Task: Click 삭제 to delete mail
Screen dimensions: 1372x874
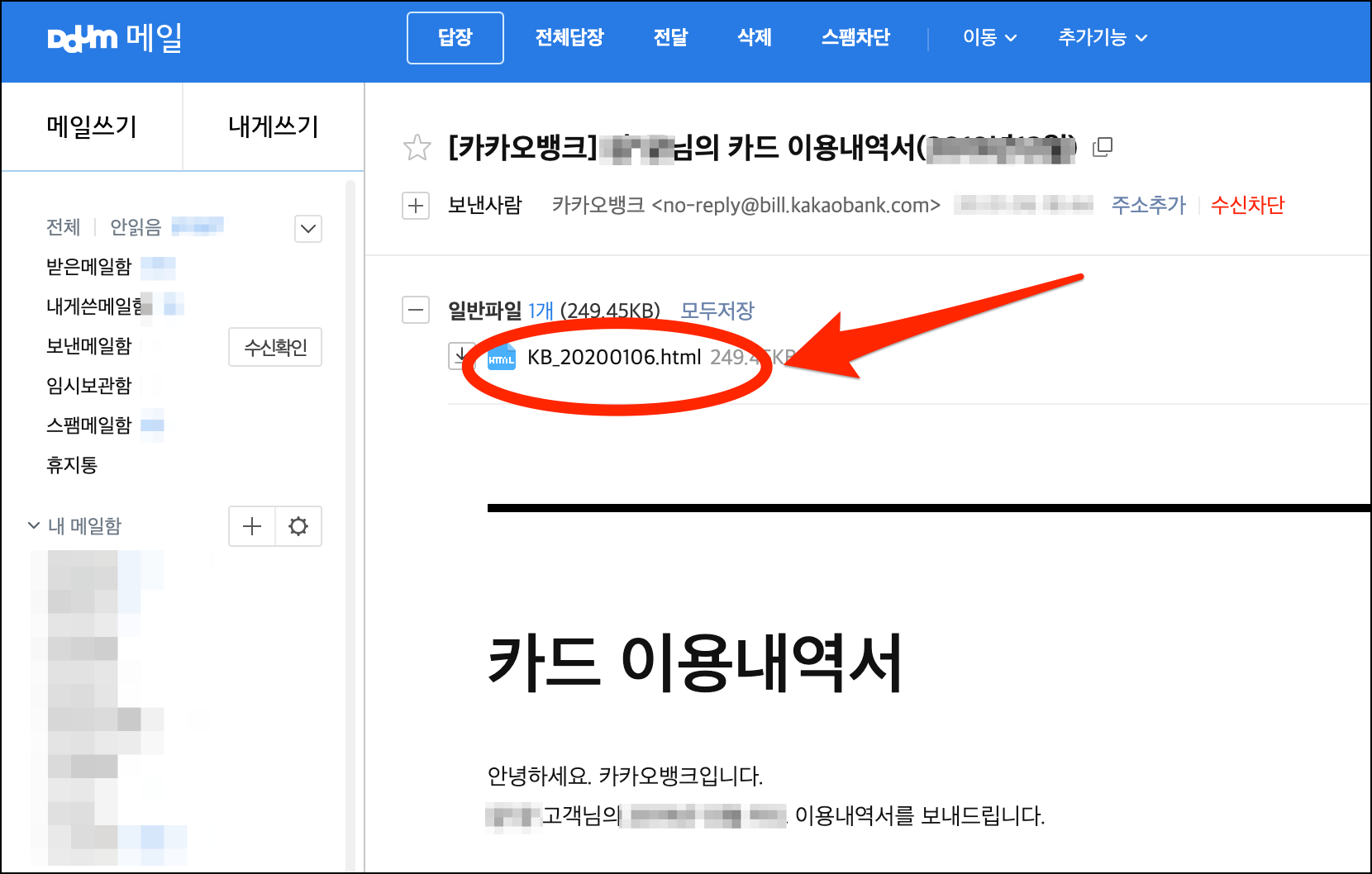Action: pos(755,38)
